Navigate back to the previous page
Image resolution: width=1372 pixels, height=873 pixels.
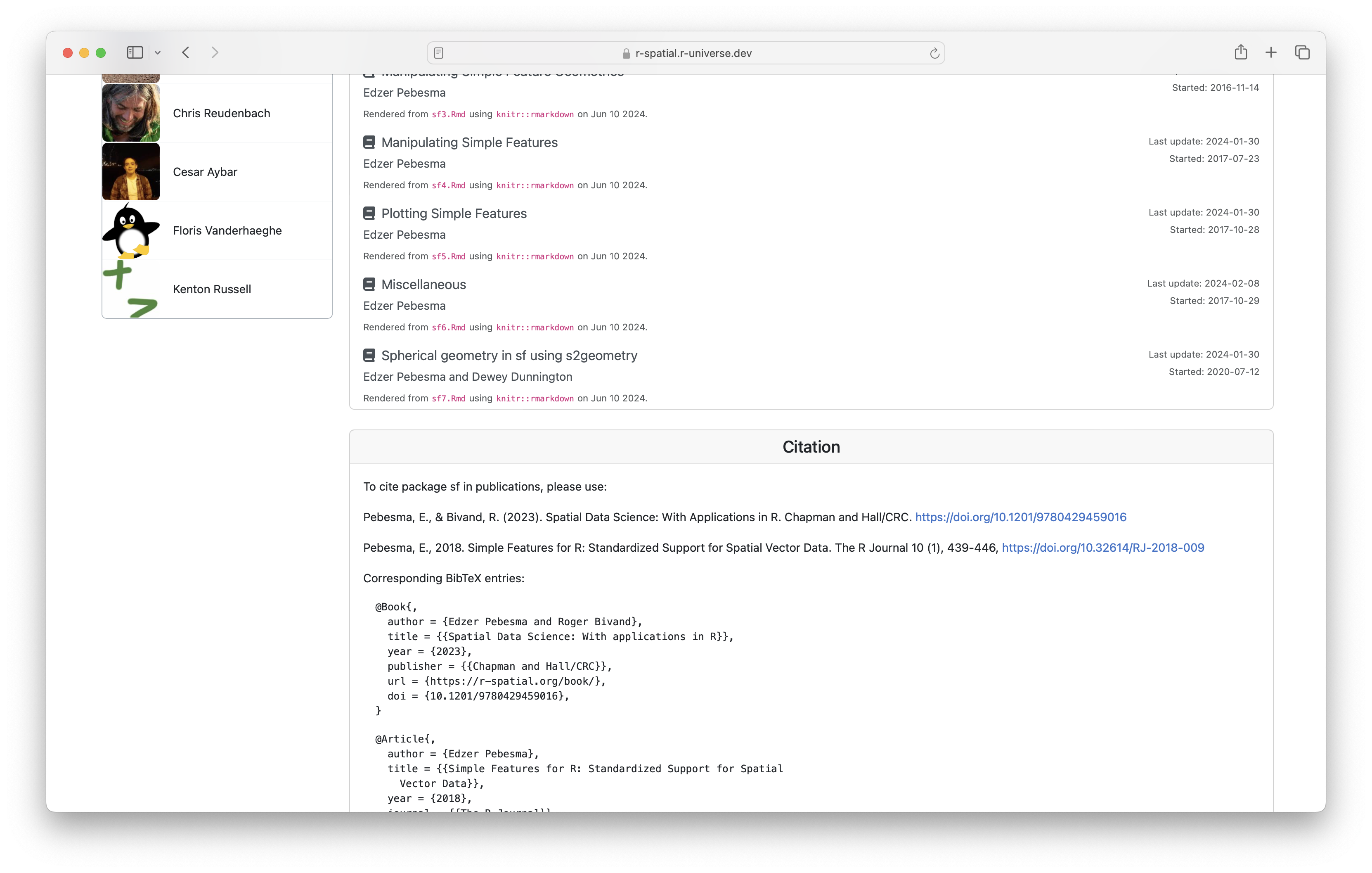(x=186, y=52)
